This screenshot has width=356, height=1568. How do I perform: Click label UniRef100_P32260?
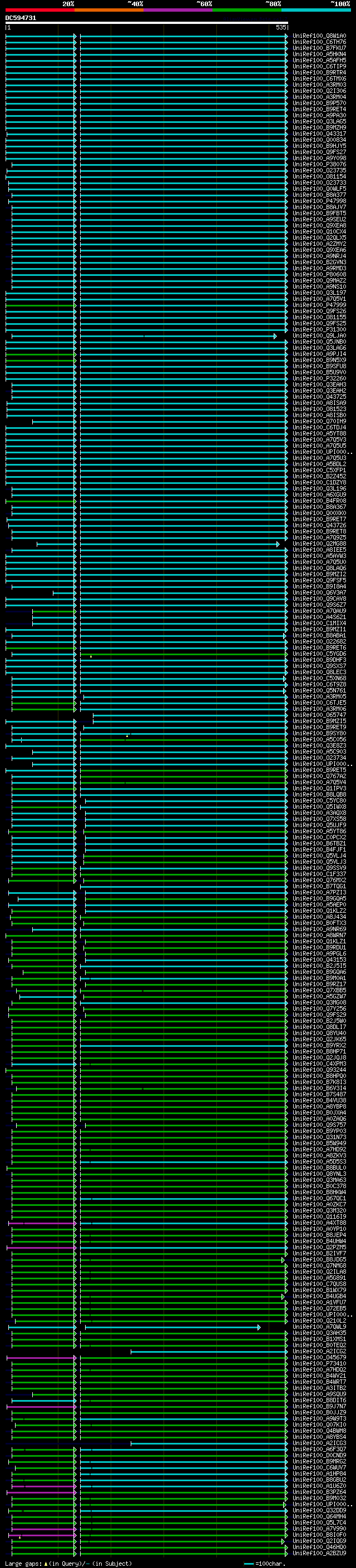319,378
